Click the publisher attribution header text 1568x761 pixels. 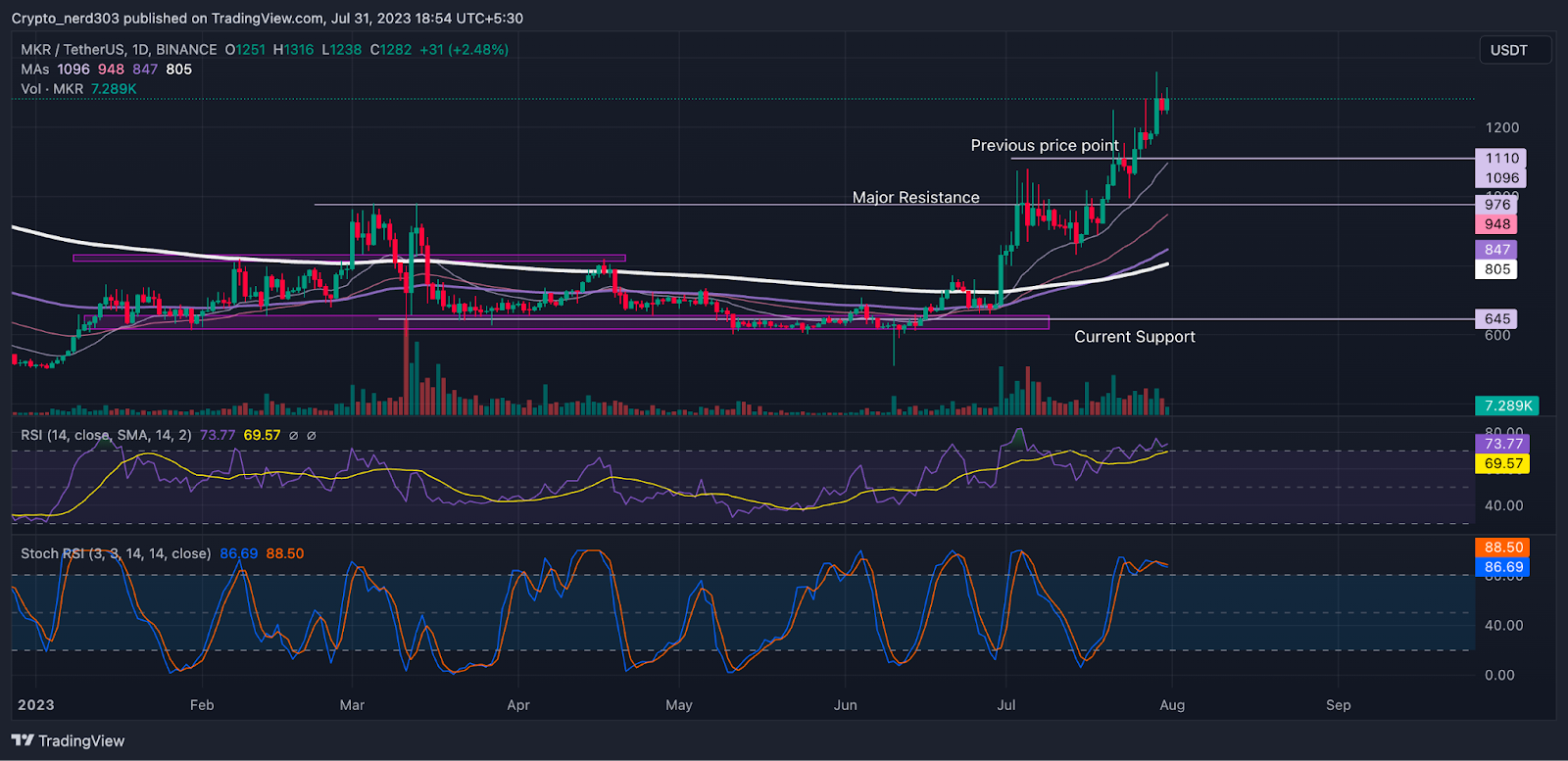[268, 19]
